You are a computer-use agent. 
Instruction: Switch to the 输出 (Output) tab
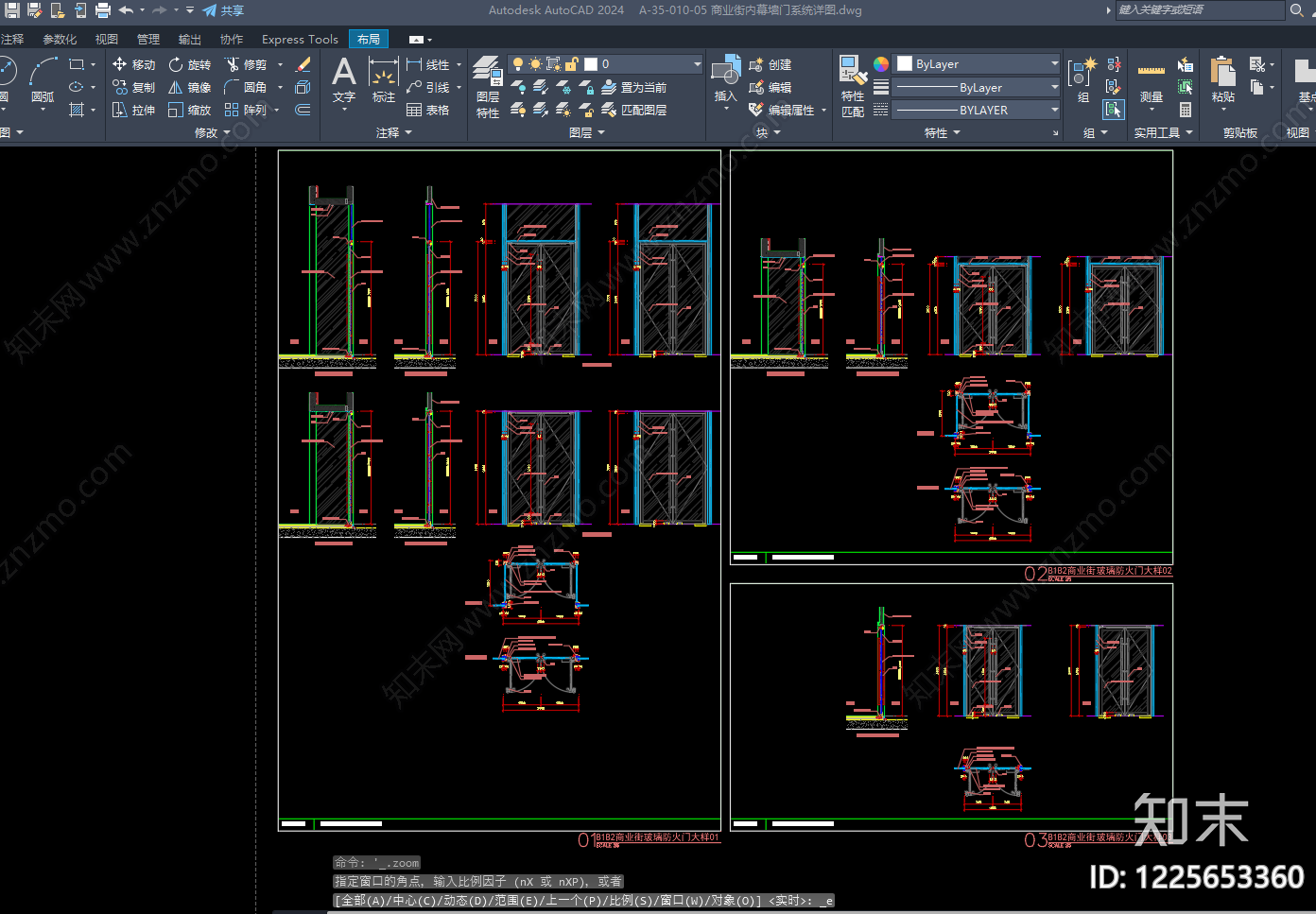[x=190, y=39]
